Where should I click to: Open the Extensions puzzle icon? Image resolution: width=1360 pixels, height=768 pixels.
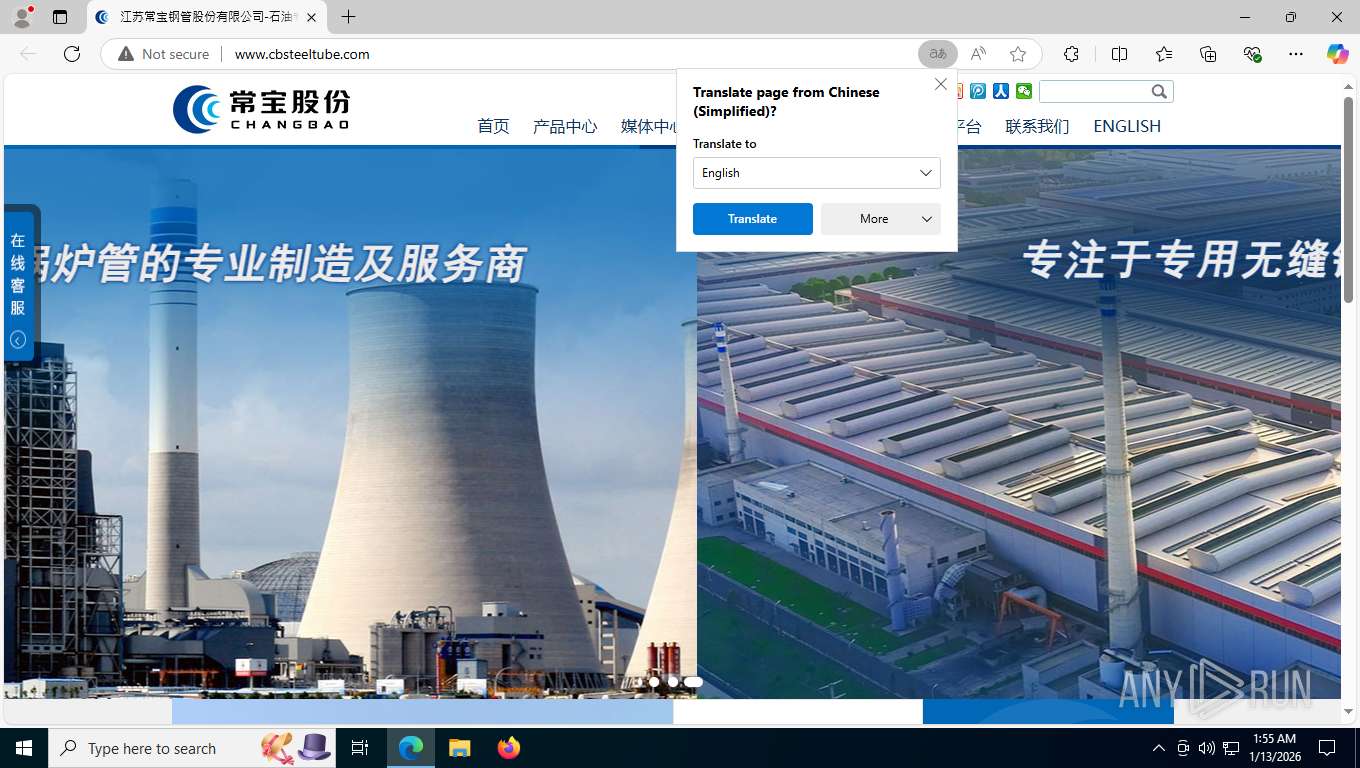point(1071,54)
